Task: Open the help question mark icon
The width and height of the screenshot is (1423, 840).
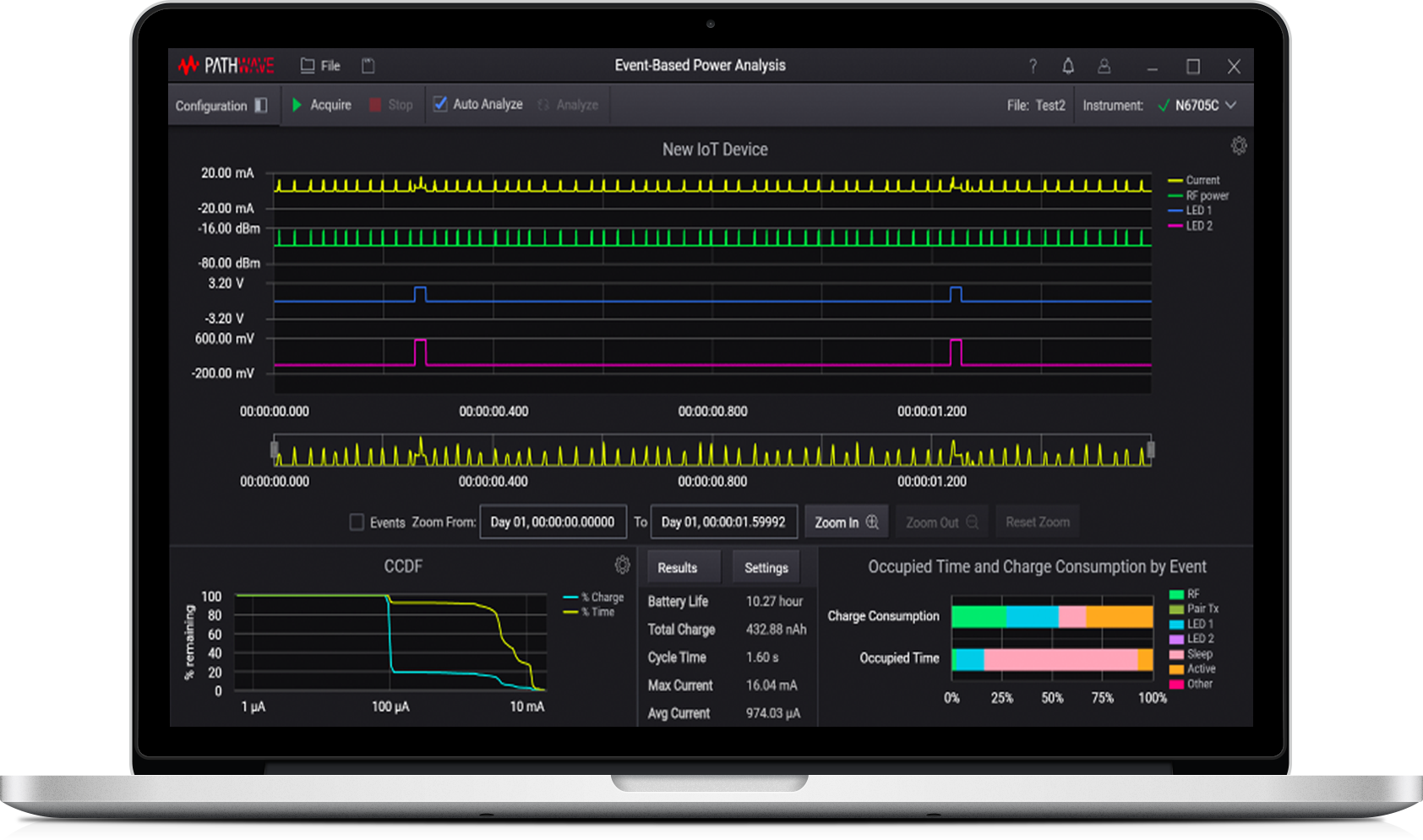Action: (x=1033, y=66)
